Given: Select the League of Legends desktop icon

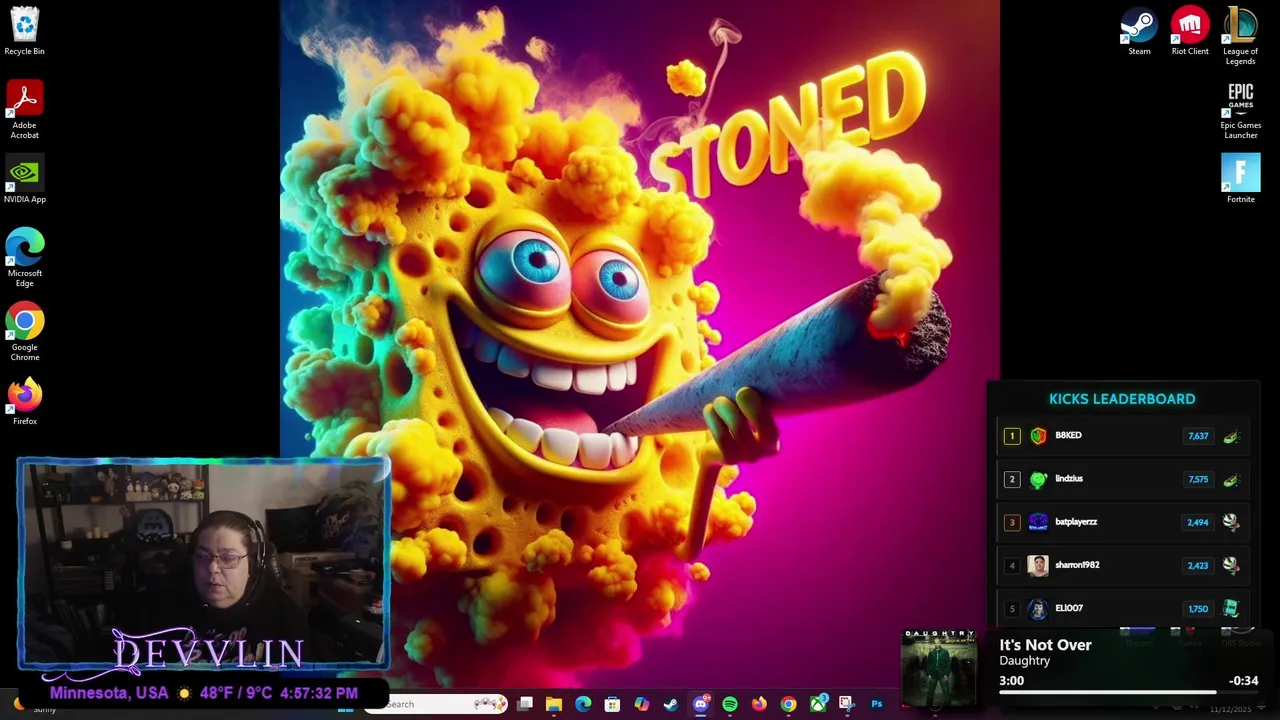Looking at the screenshot, I should pyautogui.click(x=1240, y=35).
